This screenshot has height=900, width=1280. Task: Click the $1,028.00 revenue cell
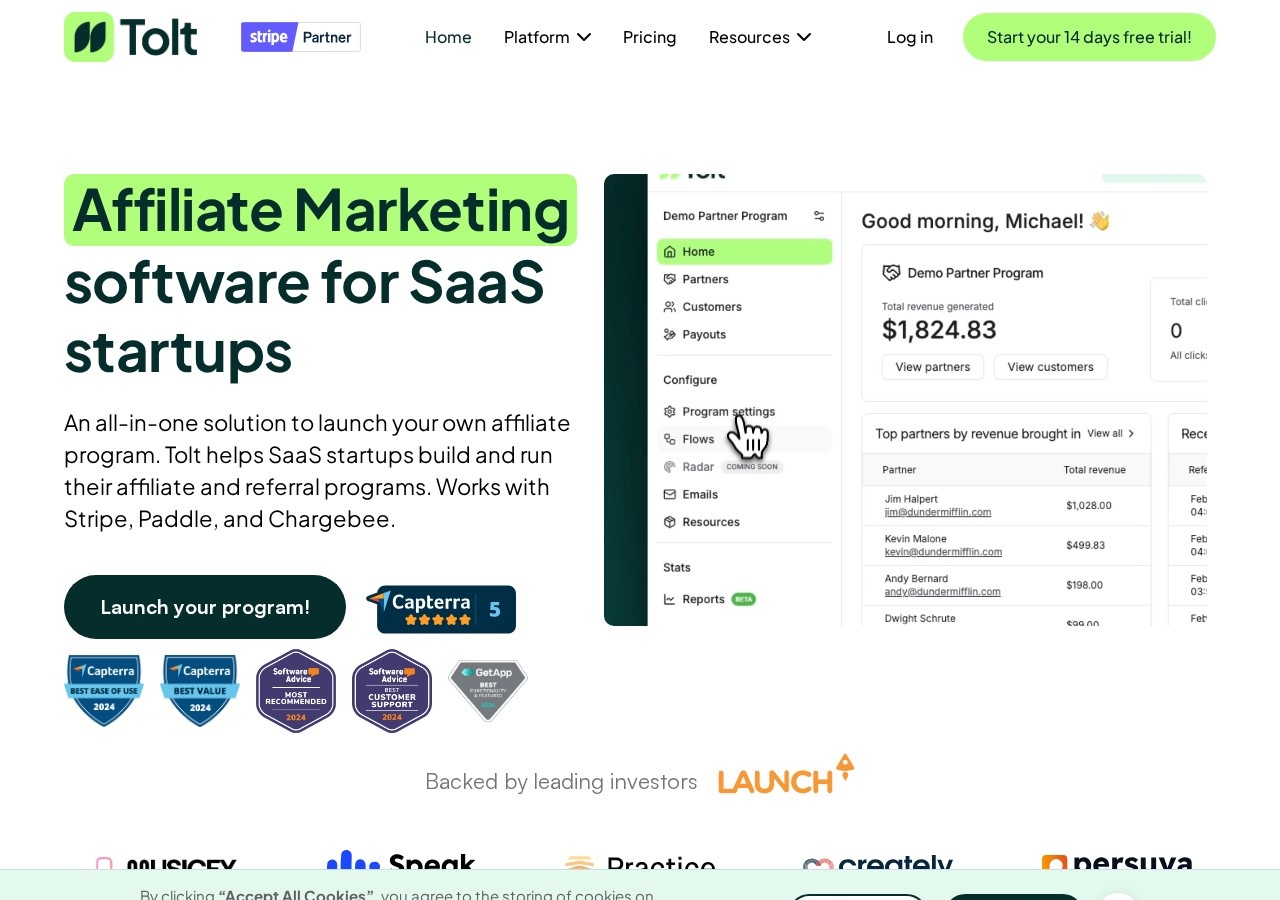coord(1089,505)
